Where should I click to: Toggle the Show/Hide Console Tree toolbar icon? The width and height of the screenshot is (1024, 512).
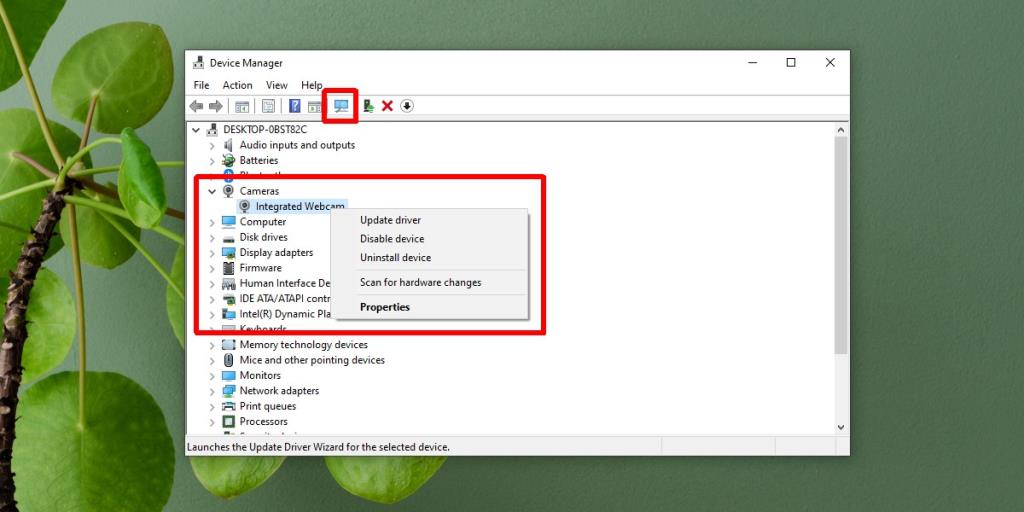(x=242, y=106)
